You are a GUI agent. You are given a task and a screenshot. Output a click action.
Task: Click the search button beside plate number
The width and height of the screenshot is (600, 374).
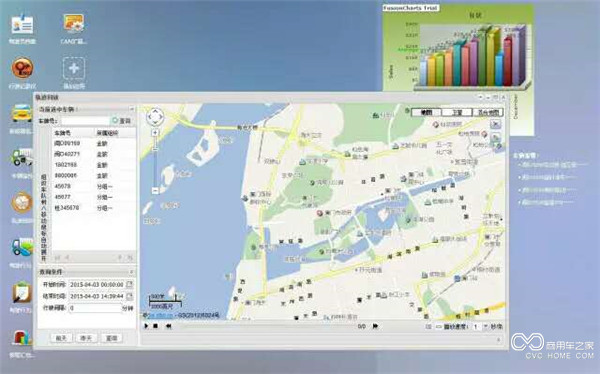(x=122, y=121)
